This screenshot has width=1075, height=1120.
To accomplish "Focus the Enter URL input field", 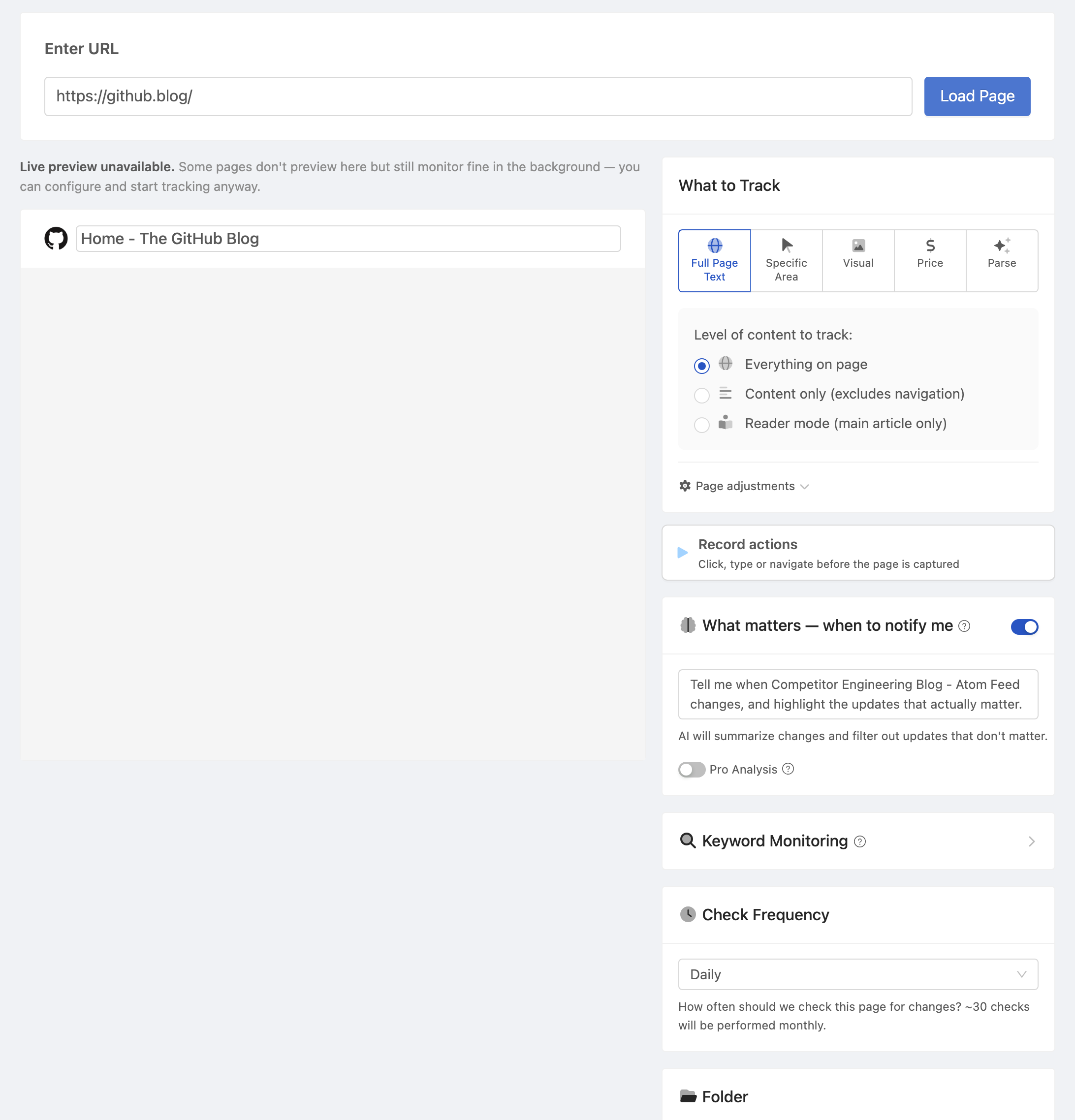I will click(478, 96).
